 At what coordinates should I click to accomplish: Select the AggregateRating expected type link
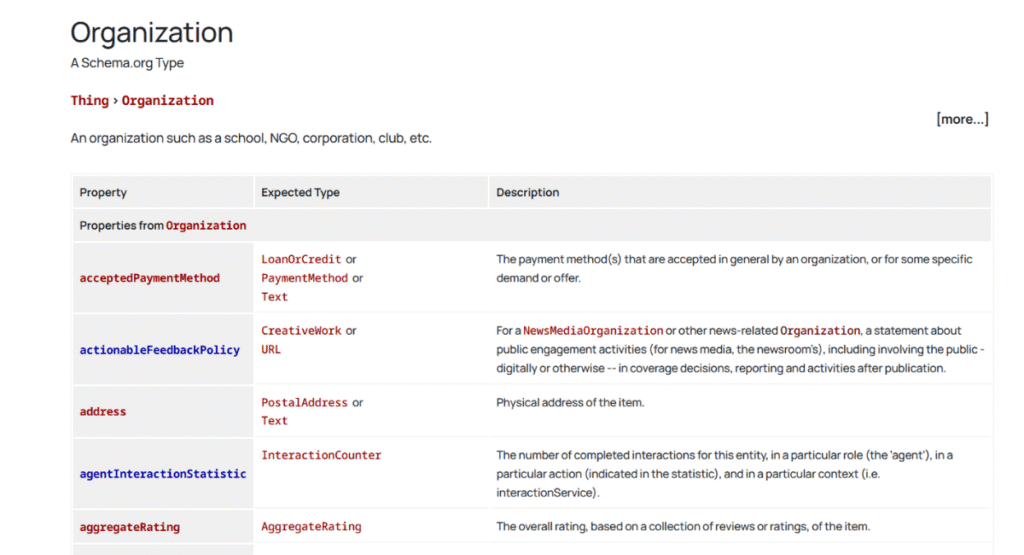coord(311,527)
